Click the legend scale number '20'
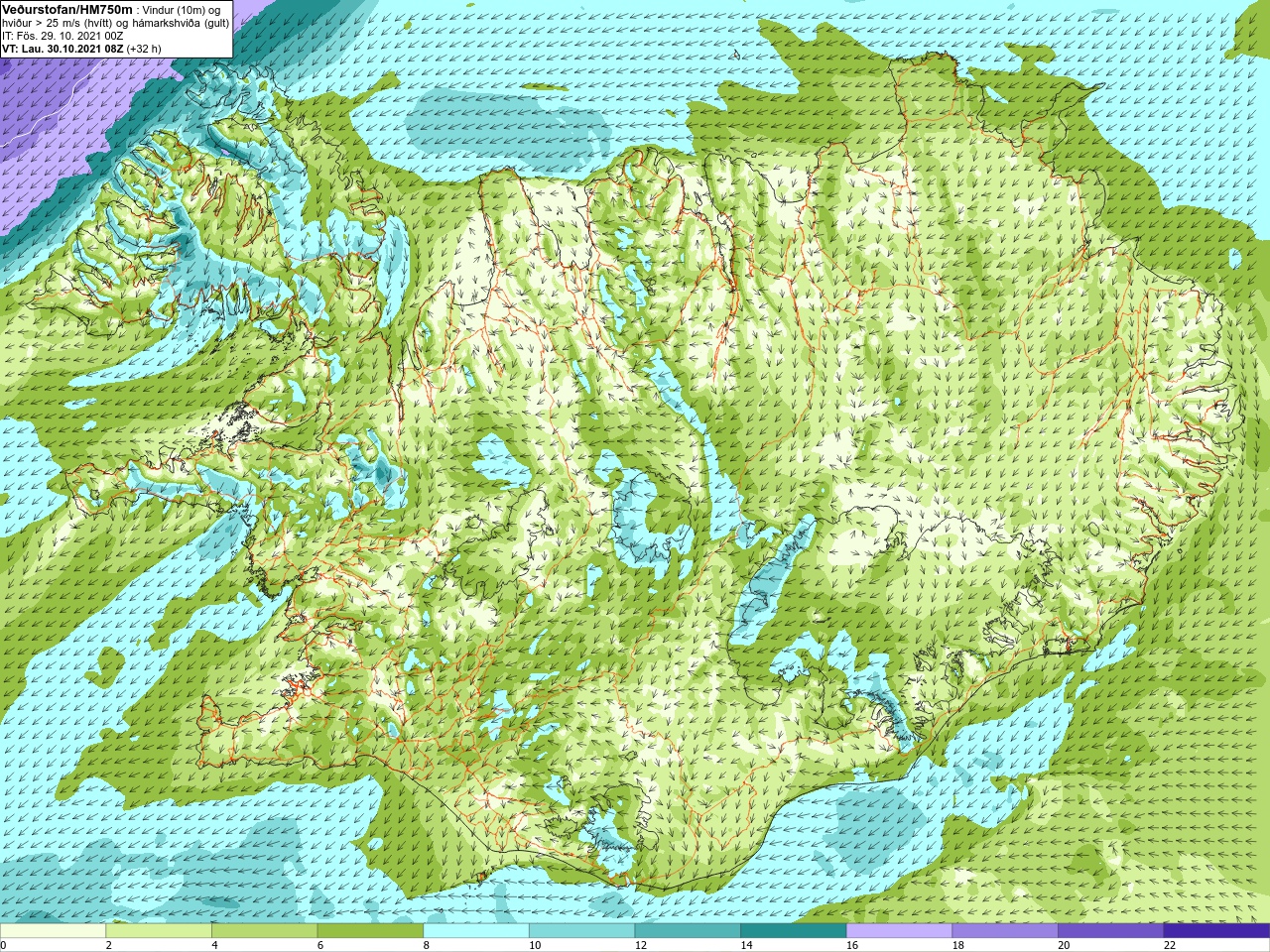 (1064, 945)
